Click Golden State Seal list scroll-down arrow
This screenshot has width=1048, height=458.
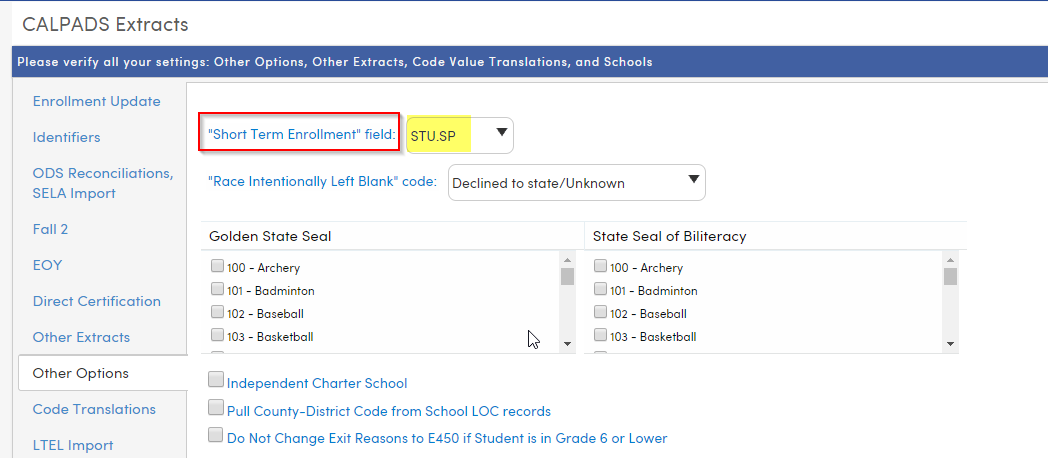pyautogui.click(x=567, y=344)
